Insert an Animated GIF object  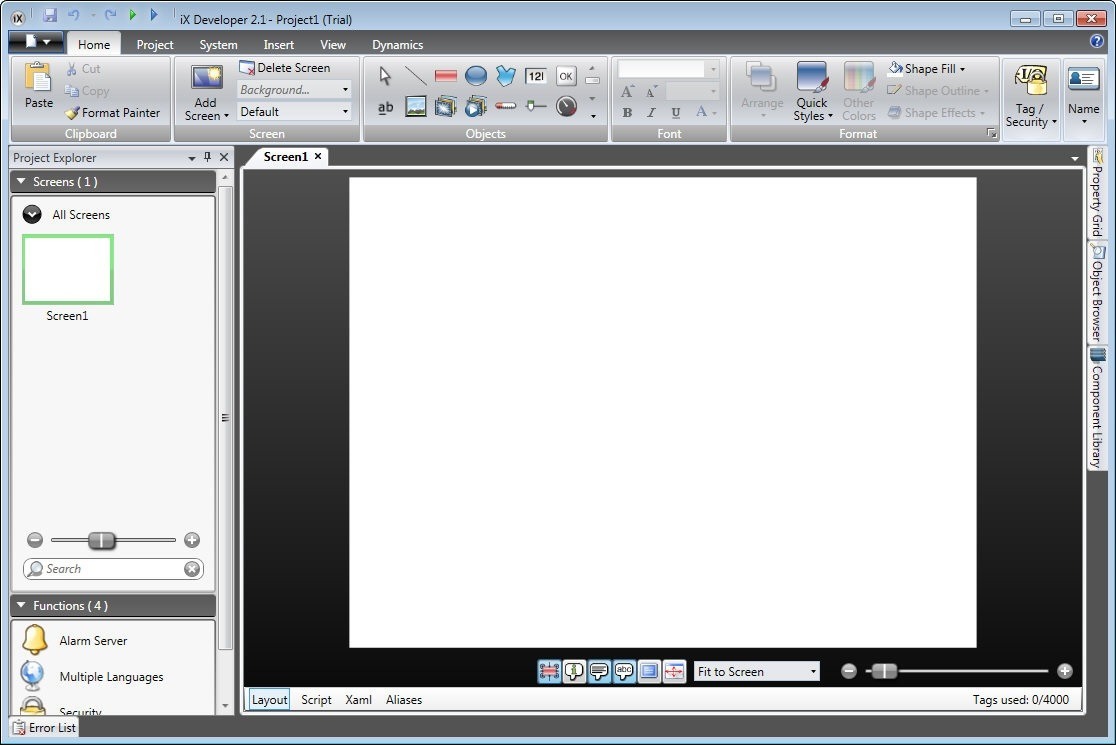pyautogui.click(x=446, y=107)
